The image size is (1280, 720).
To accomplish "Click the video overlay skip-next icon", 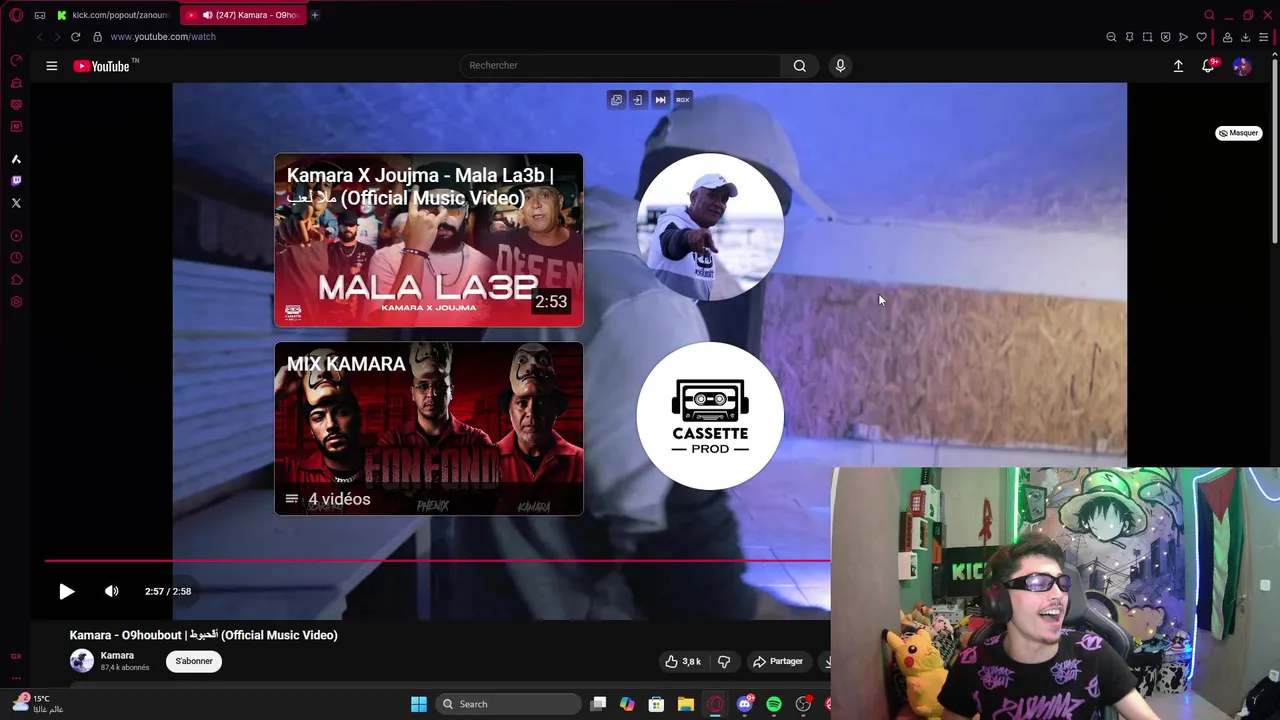I will pos(660,100).
